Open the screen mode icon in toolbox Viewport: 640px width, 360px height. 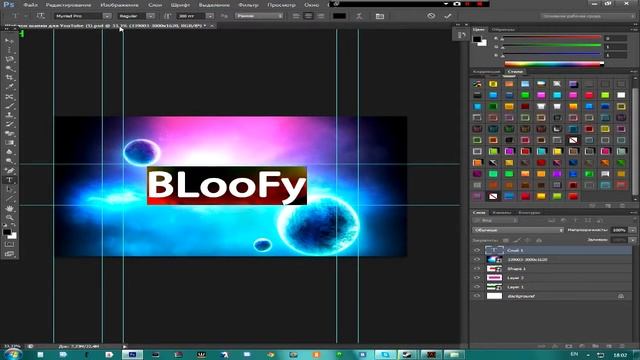click(9, 254)
